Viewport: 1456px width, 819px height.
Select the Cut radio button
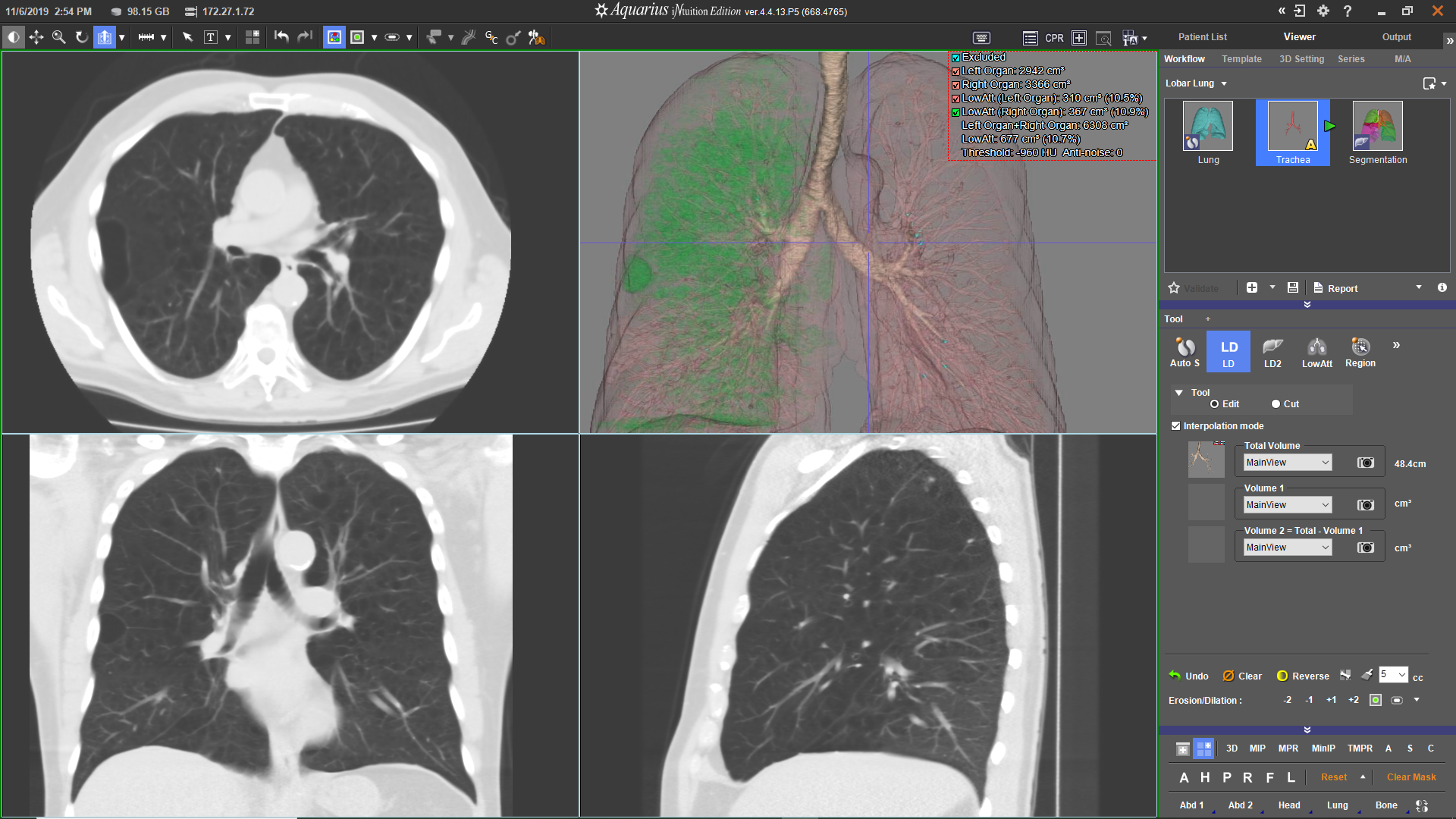[x=1276, y=404]
